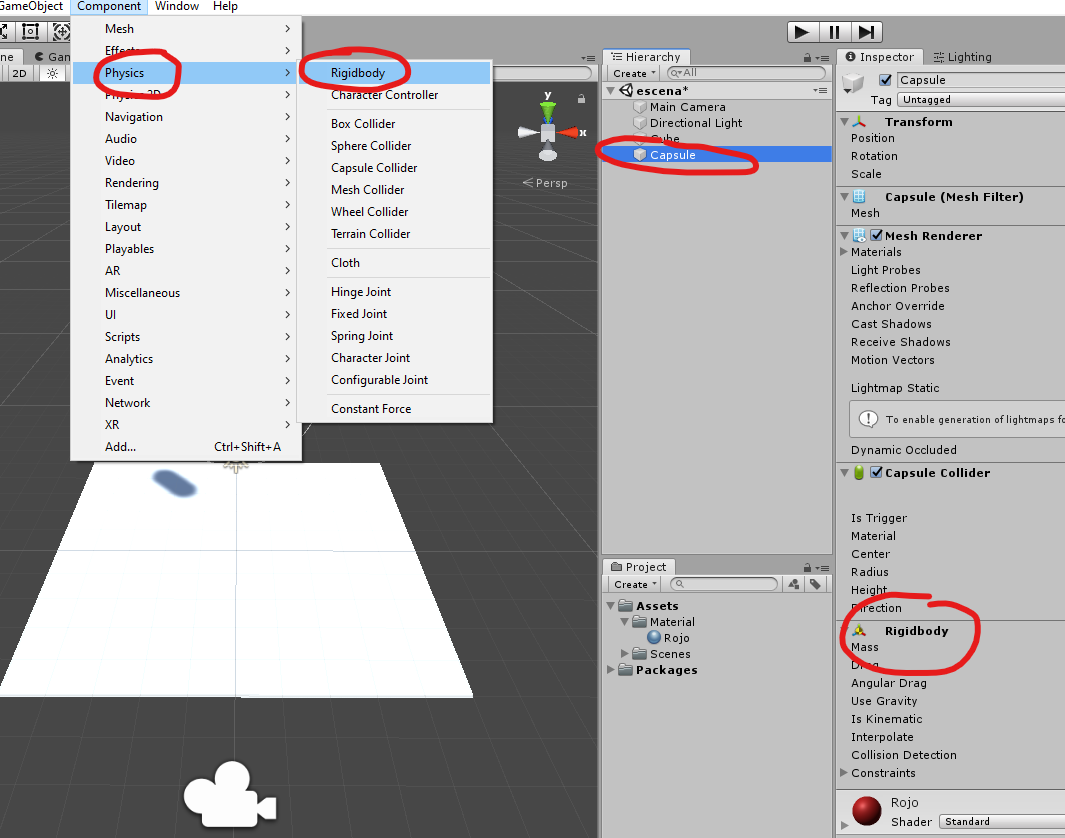The image size is (1065, 838).
Task: Open the Hierarchy Create dropdown button
Action: (x=634, y=73)
